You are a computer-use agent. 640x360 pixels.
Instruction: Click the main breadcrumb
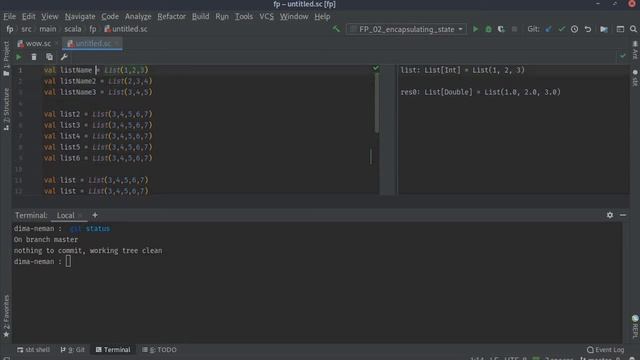pyautogui.click(x=48, y=29)
